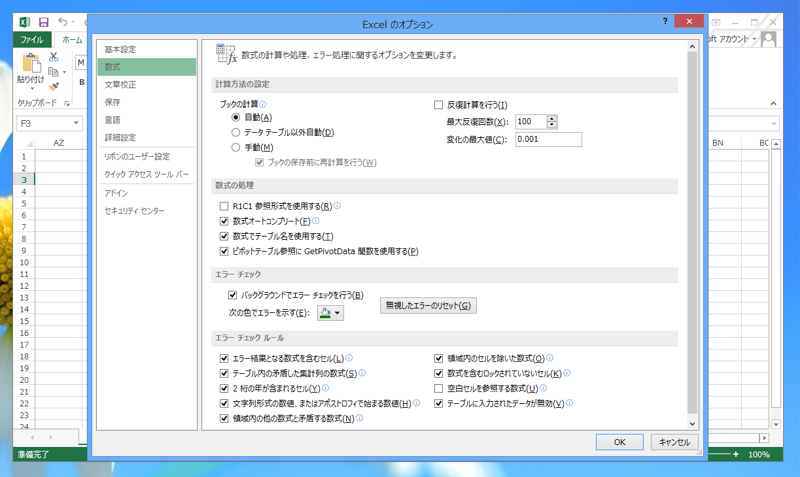Screen dimensions: 800x477
Task: Select データ テーブル以外自動(D) radio button
Action: (236, 132)
